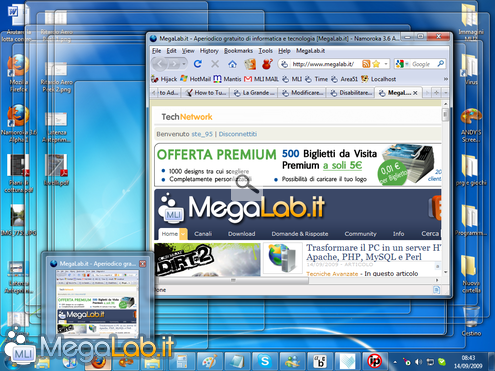
Task: Click the Disconnettiti link
Action: pyautogui.click(x=238, y=134)
